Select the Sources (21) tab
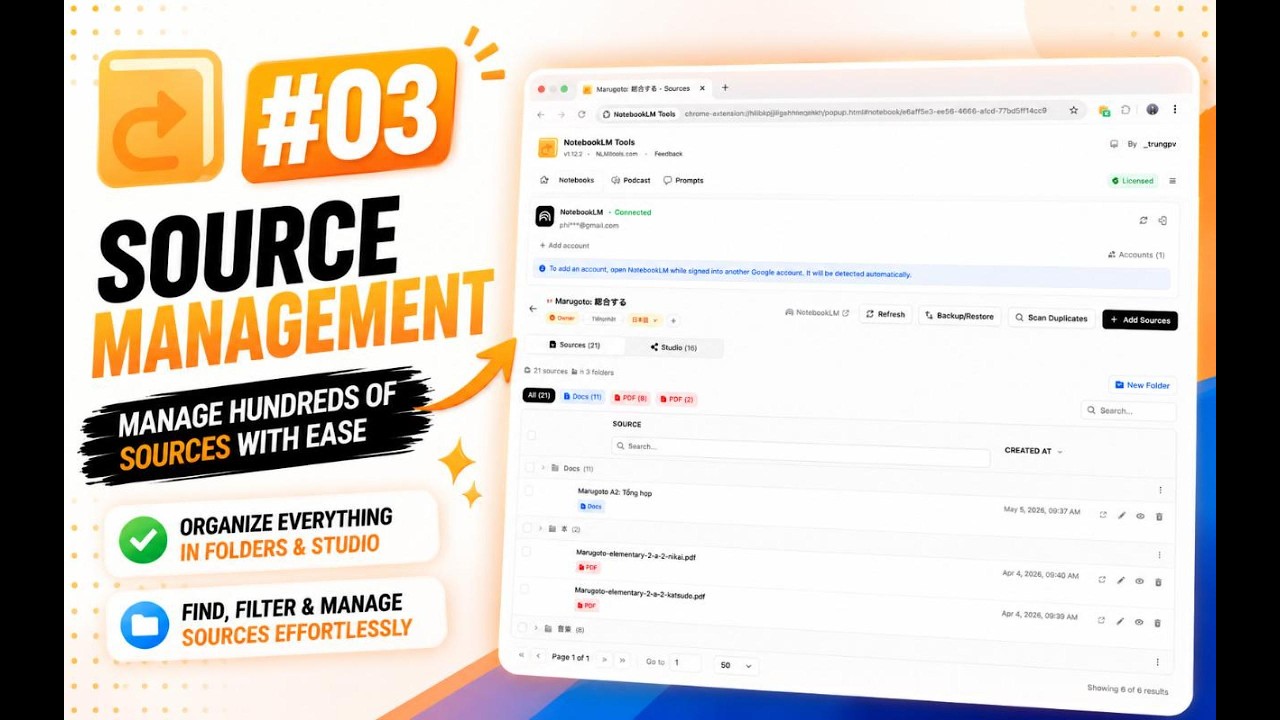 pos(575,344)
